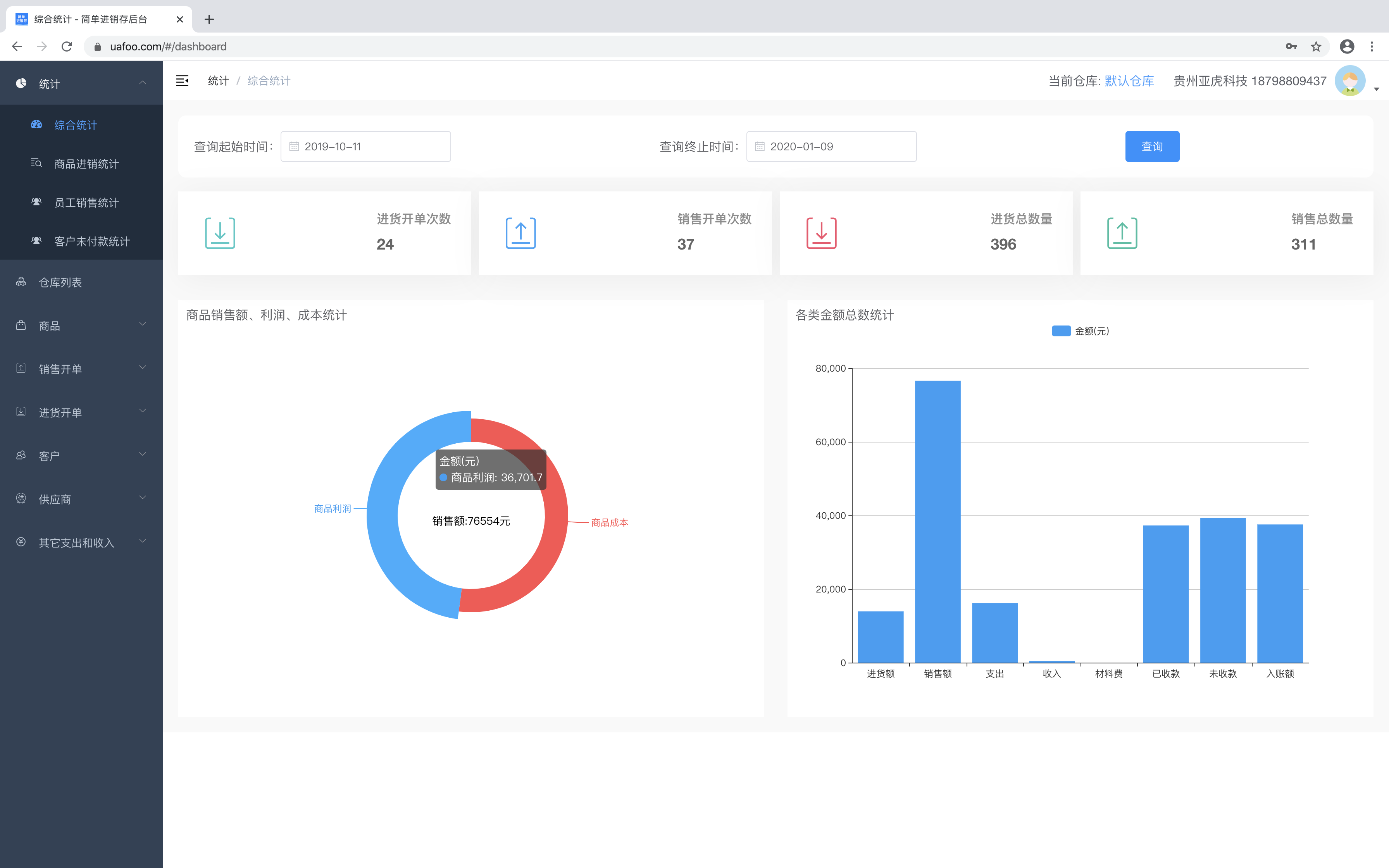Collapse sidebar with the hamburger icon
This screenshot has height=868, width=1389.
182,81
